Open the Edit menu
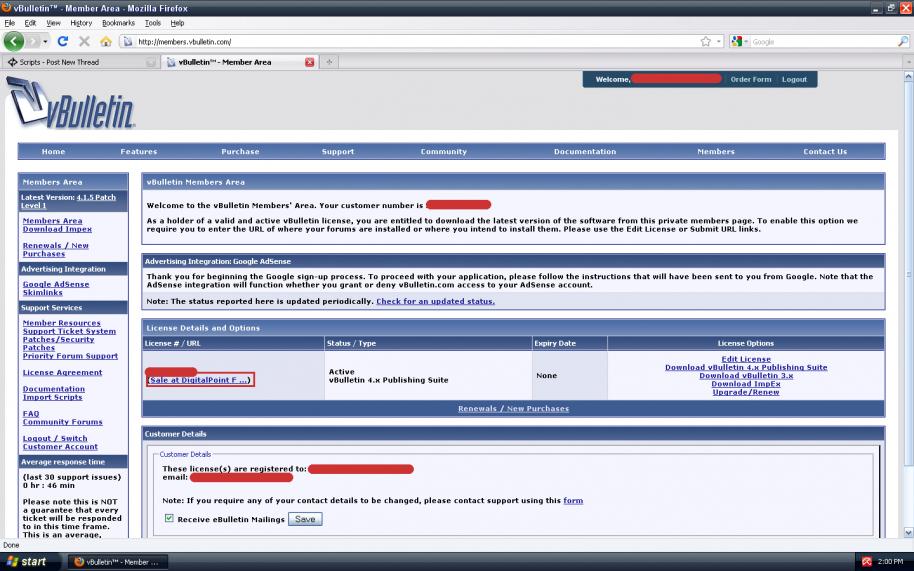The height and width of the screenshot is (571, 914). tap(30, 23)
